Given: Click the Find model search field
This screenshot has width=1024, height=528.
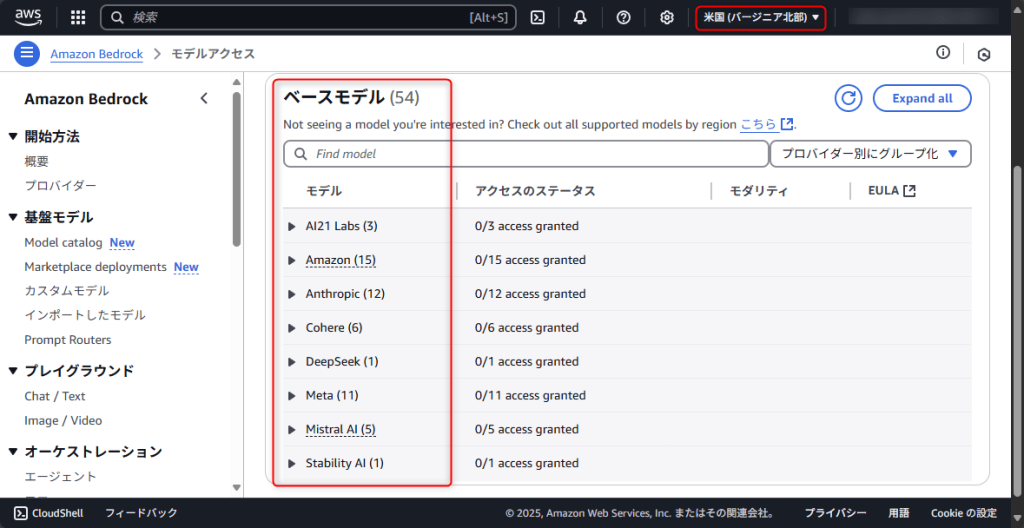Looking at the screenshot, I should (526, 154).
